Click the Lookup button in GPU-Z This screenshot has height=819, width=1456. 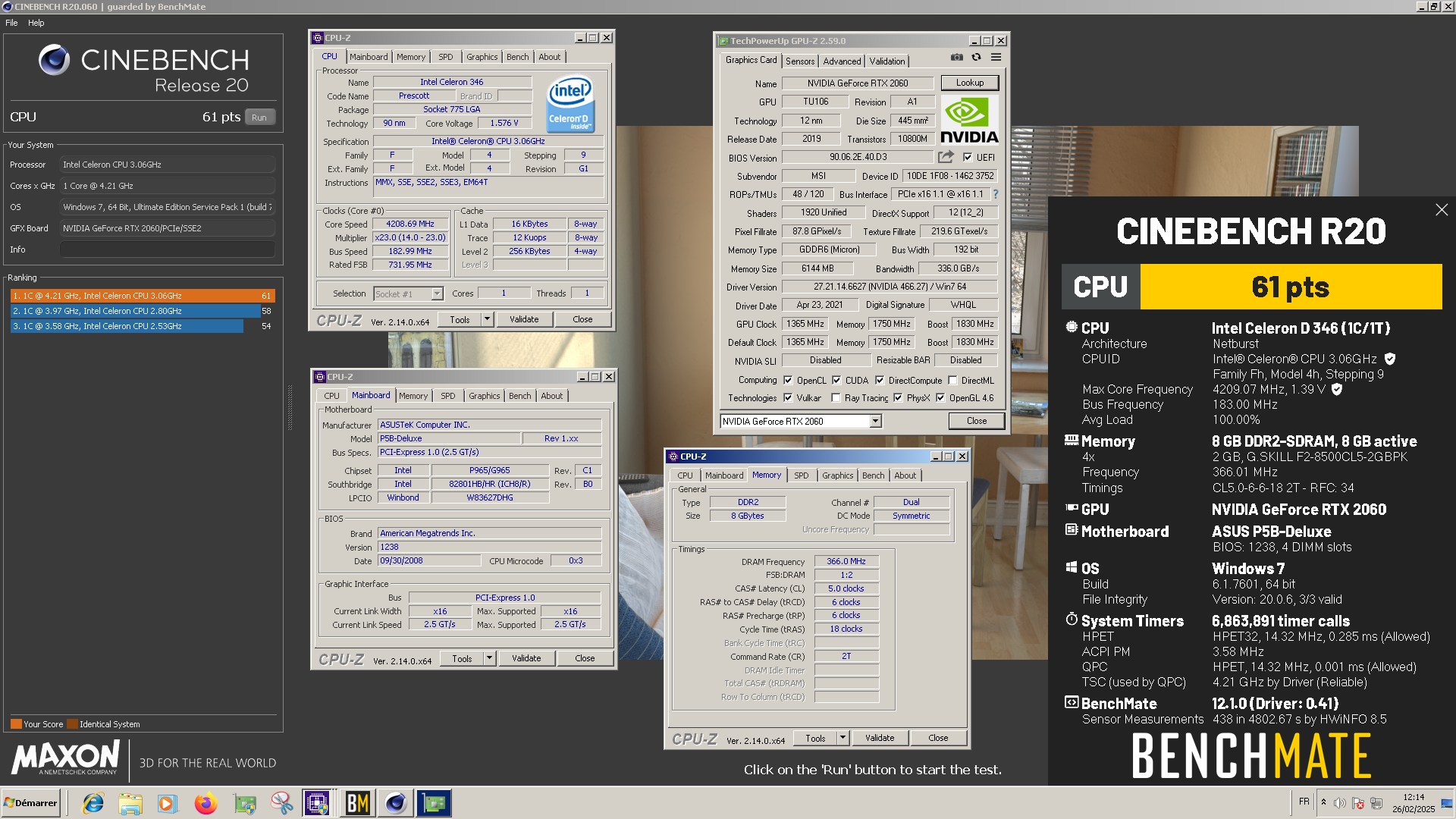[x=970, y=83]
